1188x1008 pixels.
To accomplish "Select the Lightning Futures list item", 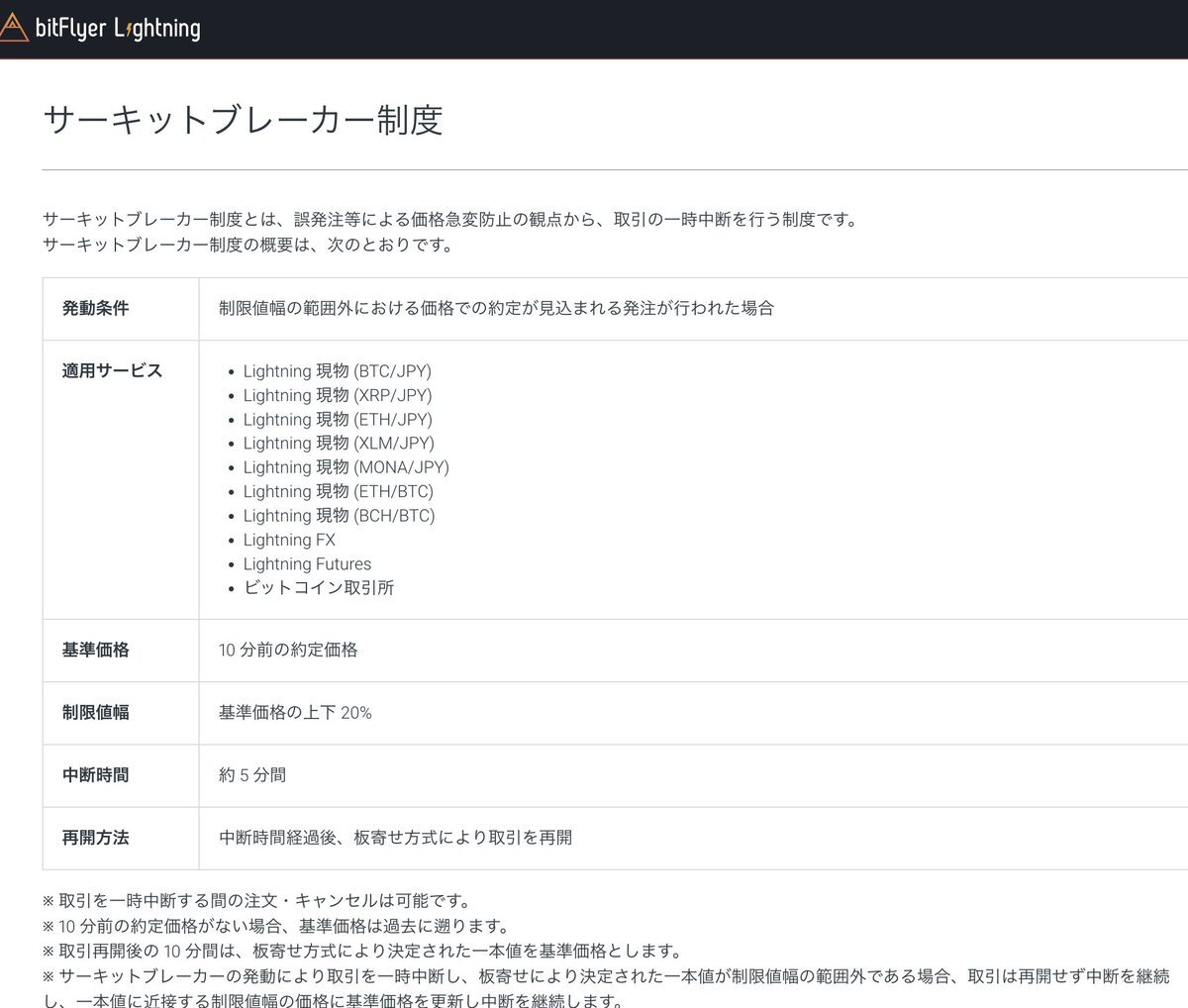I will click(x=307, y=563).
